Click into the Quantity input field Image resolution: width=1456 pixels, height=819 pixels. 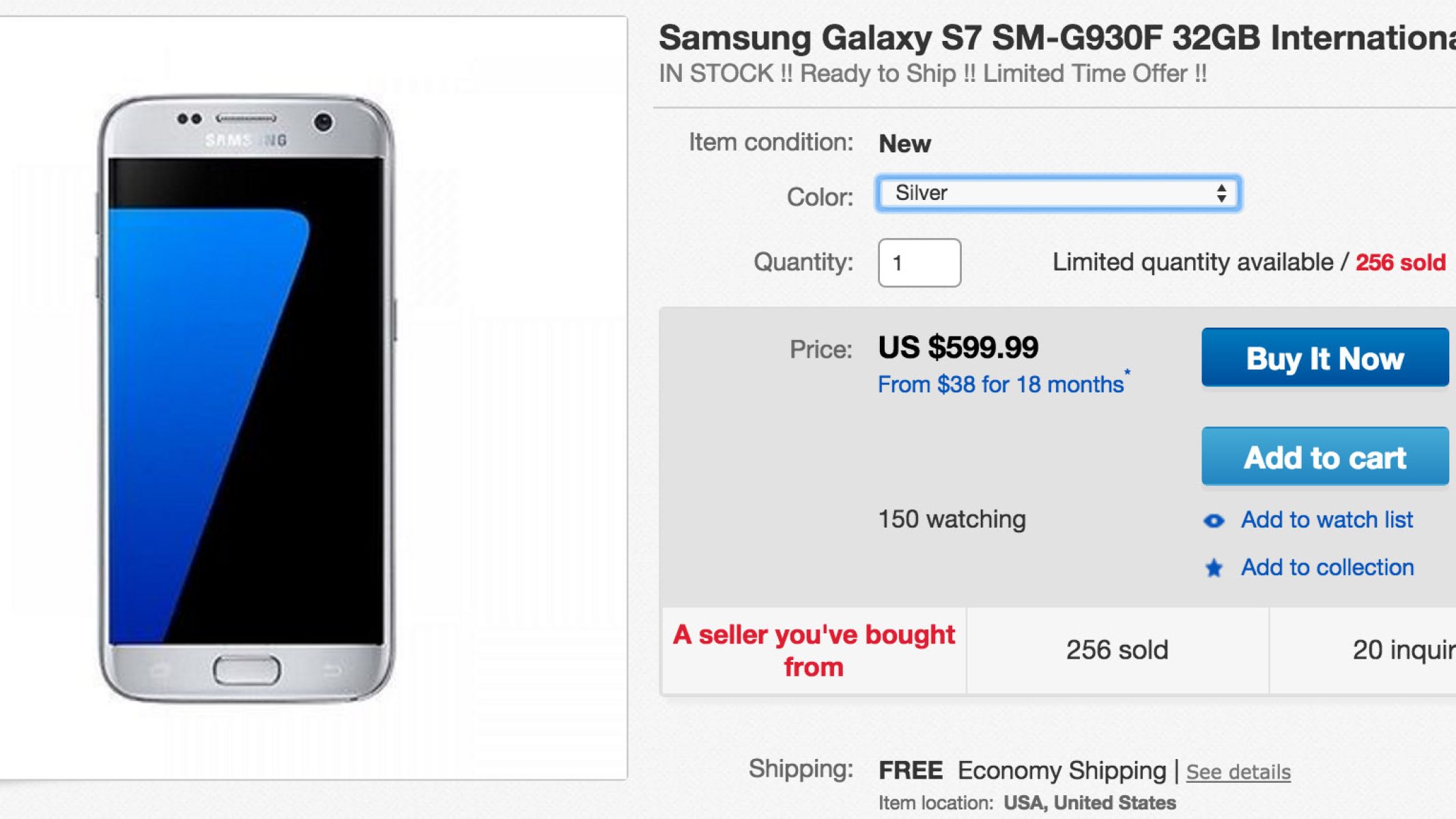(x=919, y=263)
